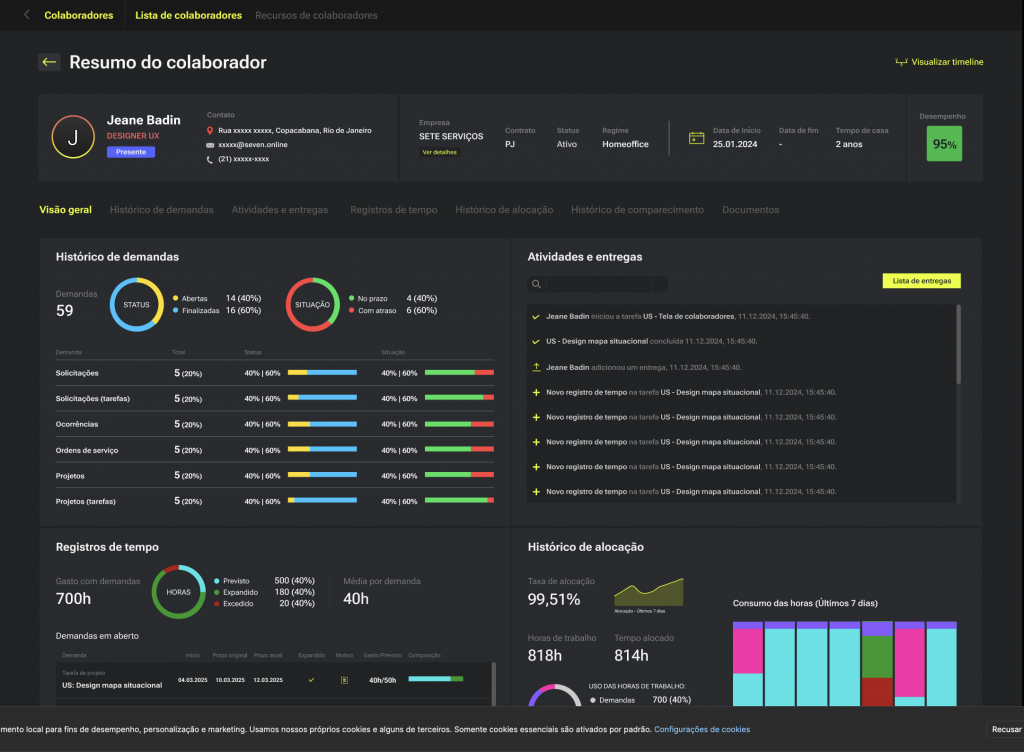The width and height of the screenshot is (1024, 752).
Task: Click the SITUAÇÃO donut chart
Action: click(x=312, y=305)
